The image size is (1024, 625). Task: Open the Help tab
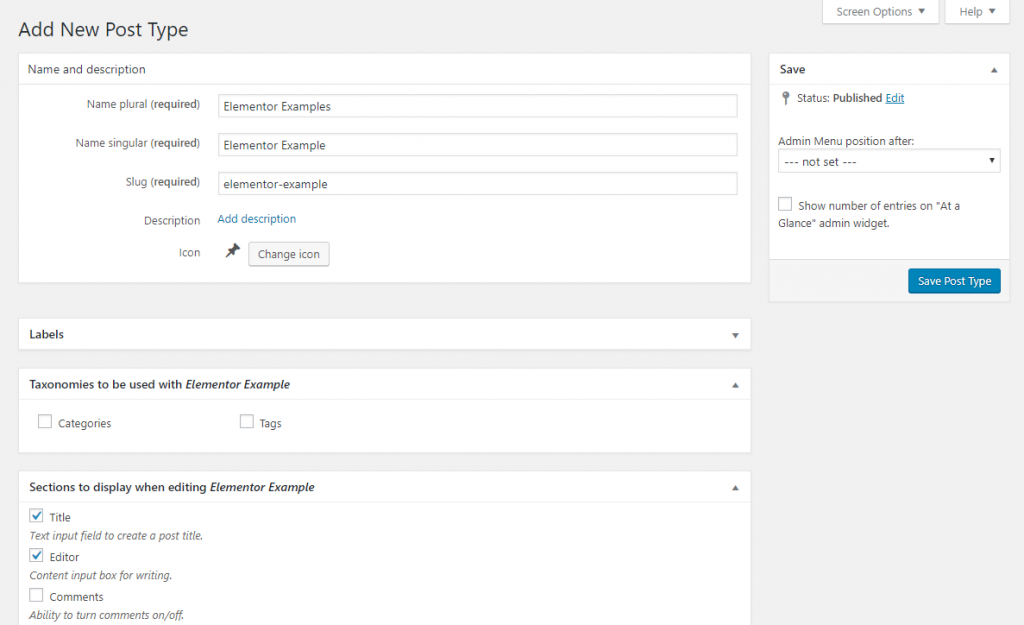click(x=977, y=12)
